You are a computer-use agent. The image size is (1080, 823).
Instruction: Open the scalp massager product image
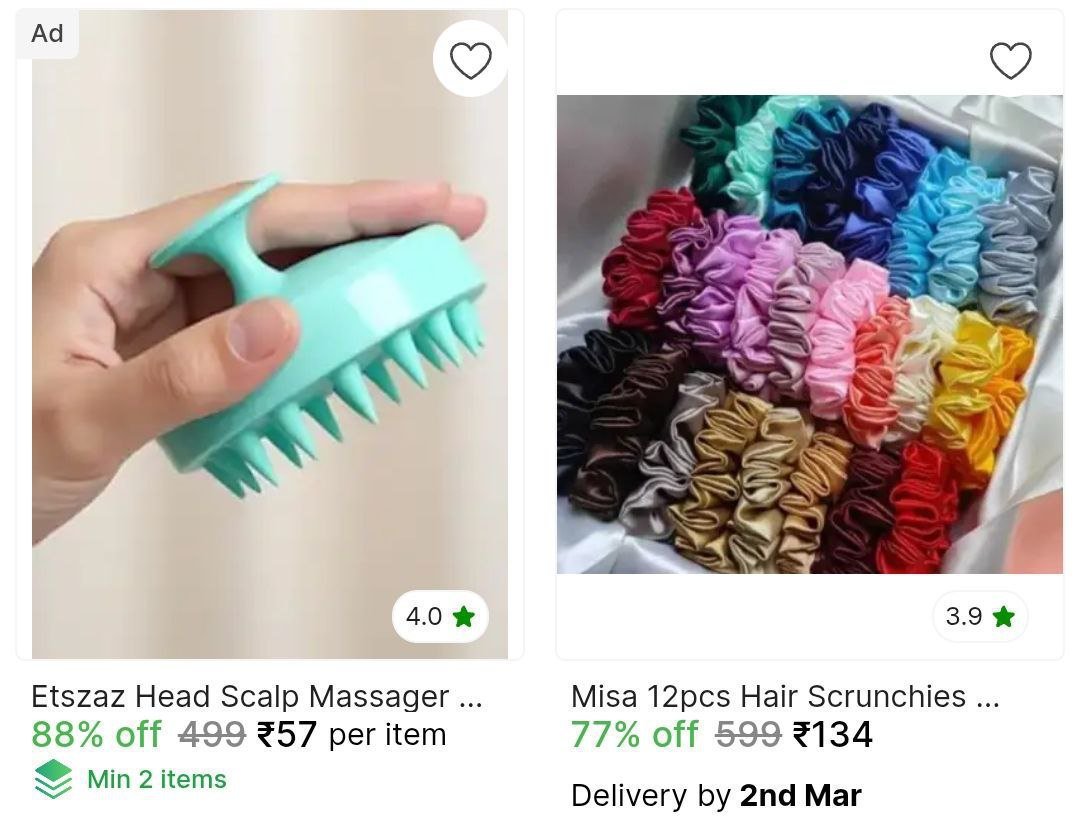pyautogui.click(x=270, y=334)
